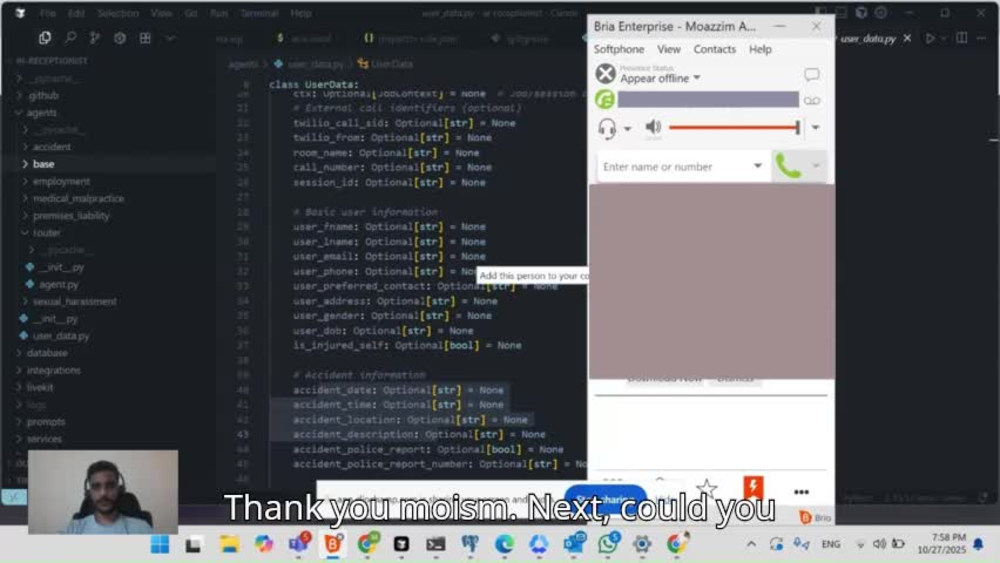Open the Terminal menu in Cursor
The image size is (1000, 563).
[259, 13]
